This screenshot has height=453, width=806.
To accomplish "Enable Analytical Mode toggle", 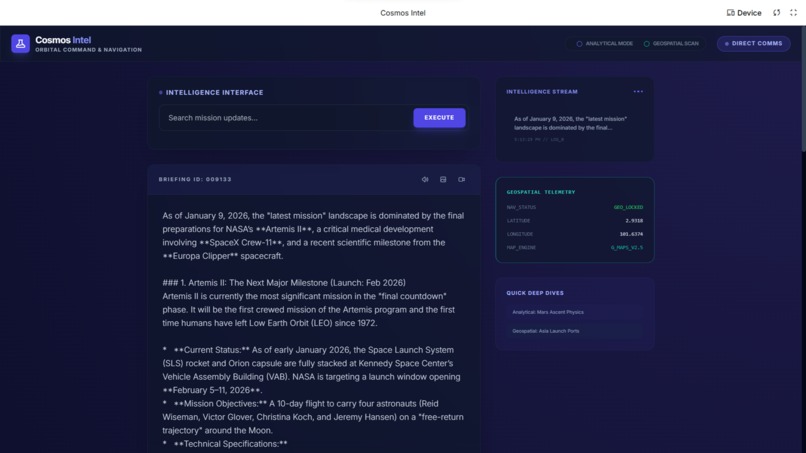I will pyautogui.click(x=604, y=44).
